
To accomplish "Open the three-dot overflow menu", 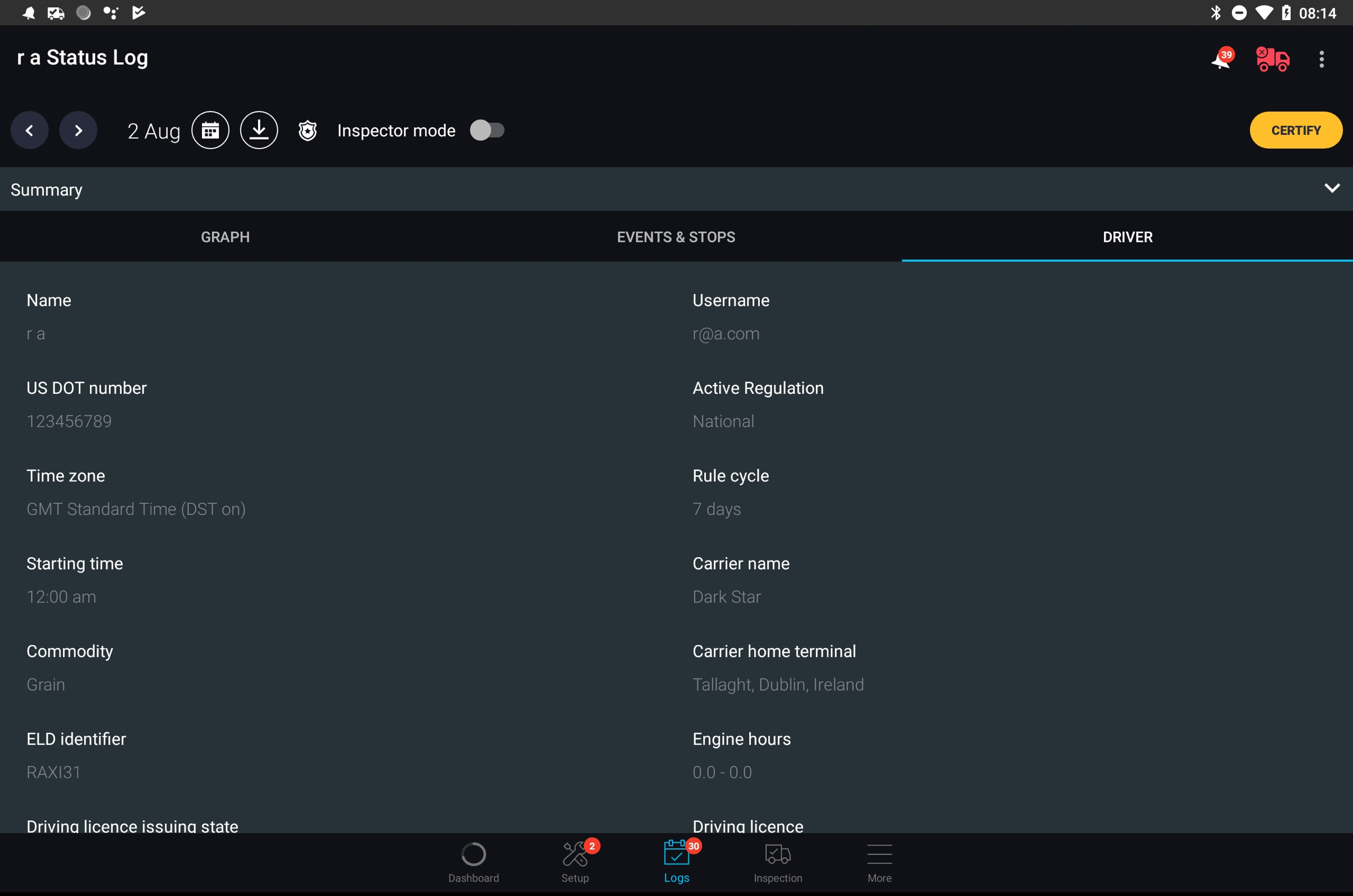I will (x=1322, y=59).
